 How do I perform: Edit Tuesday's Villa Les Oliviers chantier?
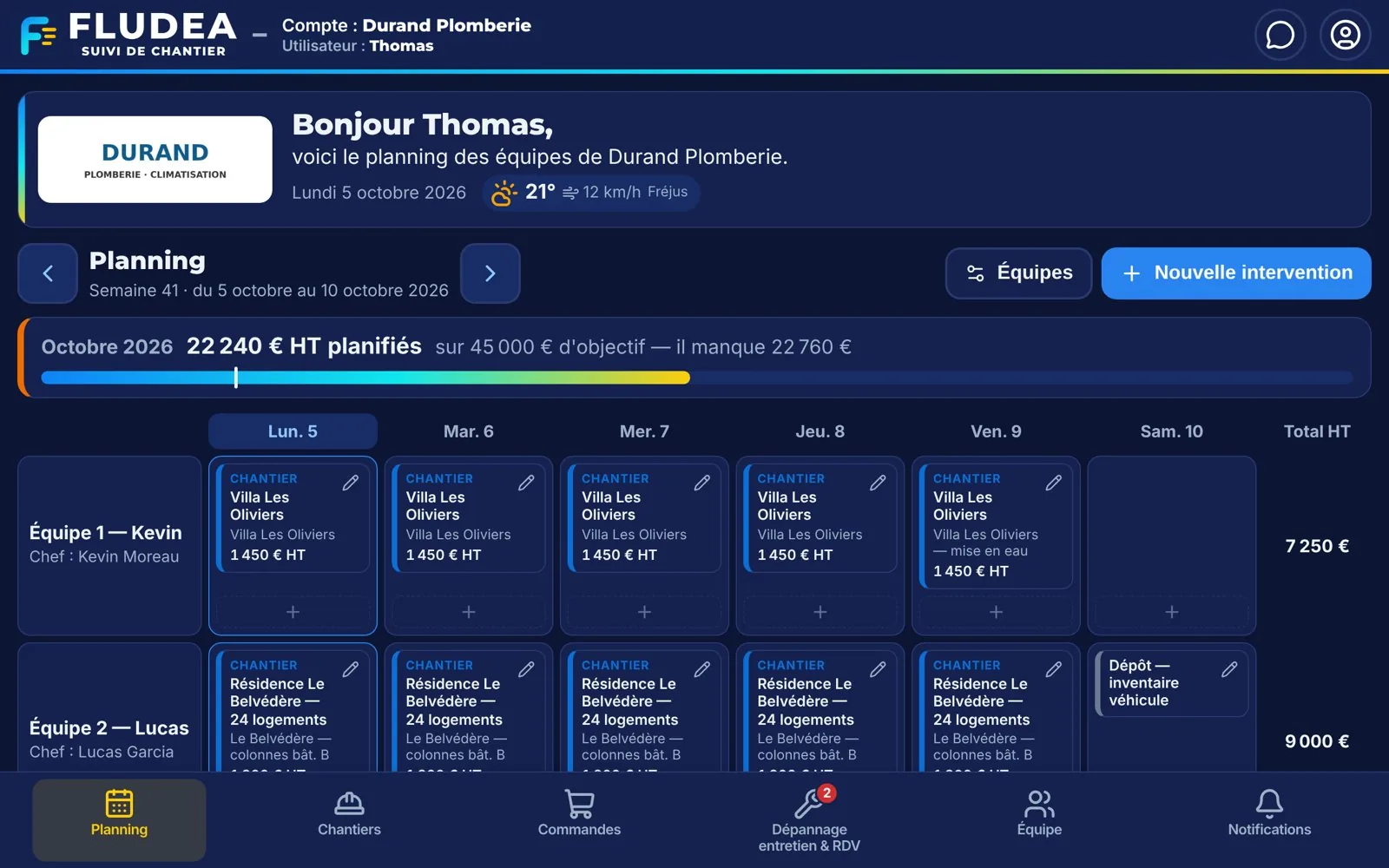point(526,483)
